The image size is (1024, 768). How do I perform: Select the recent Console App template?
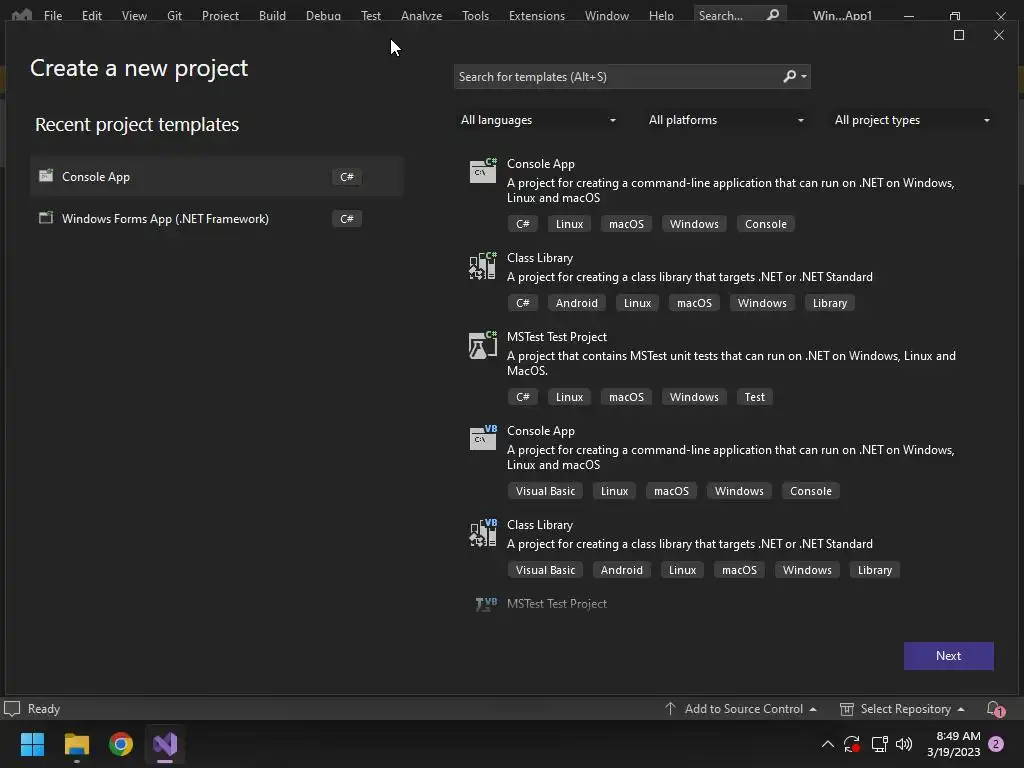click(217, 176)
